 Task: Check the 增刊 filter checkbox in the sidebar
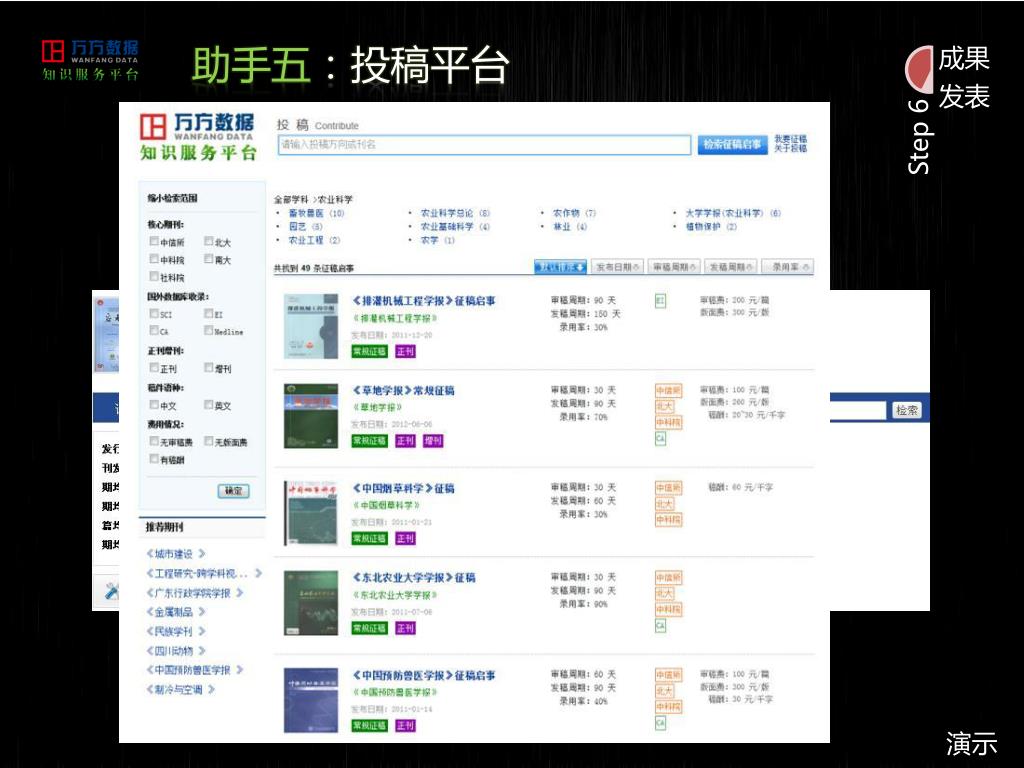tap(208, 368)
